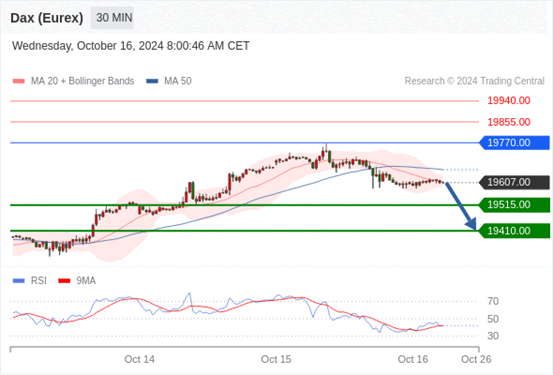Image resolution: width=553 pixels, height=375 pixels.
Task: Select the Dax (Eurex) title
Action: point(47,18)
